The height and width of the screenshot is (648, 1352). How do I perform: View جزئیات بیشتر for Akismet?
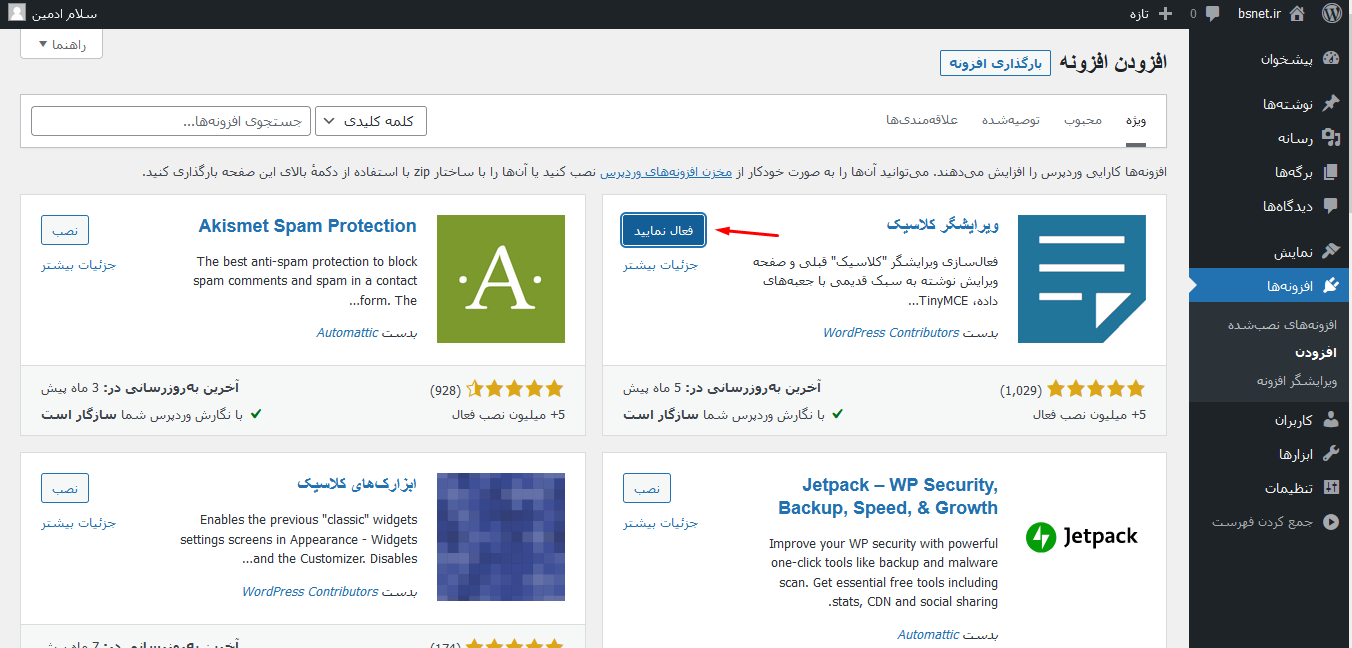pyautogui.click(x=79, y=265)
